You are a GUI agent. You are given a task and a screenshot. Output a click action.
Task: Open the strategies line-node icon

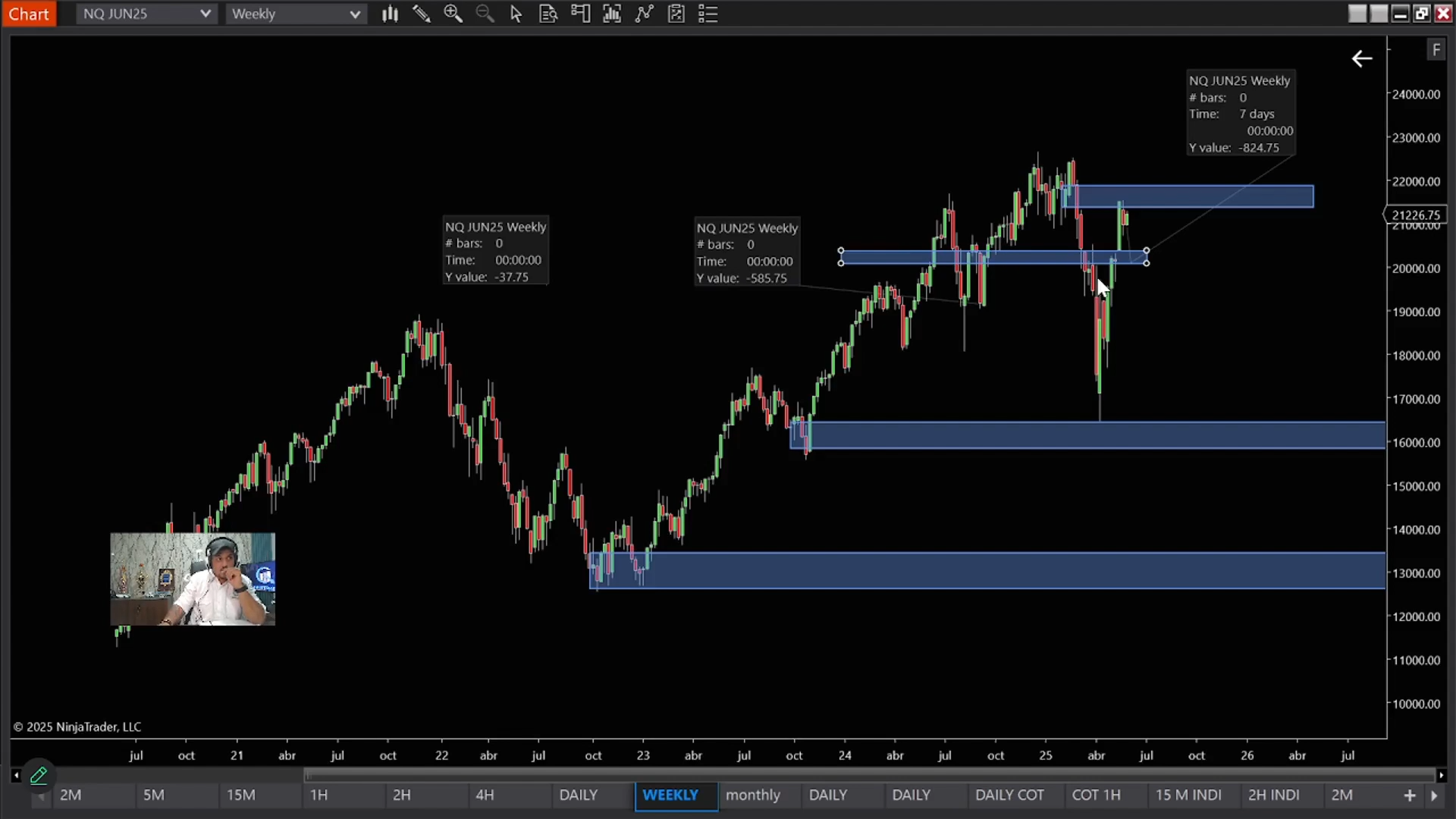tap(645, 14)
